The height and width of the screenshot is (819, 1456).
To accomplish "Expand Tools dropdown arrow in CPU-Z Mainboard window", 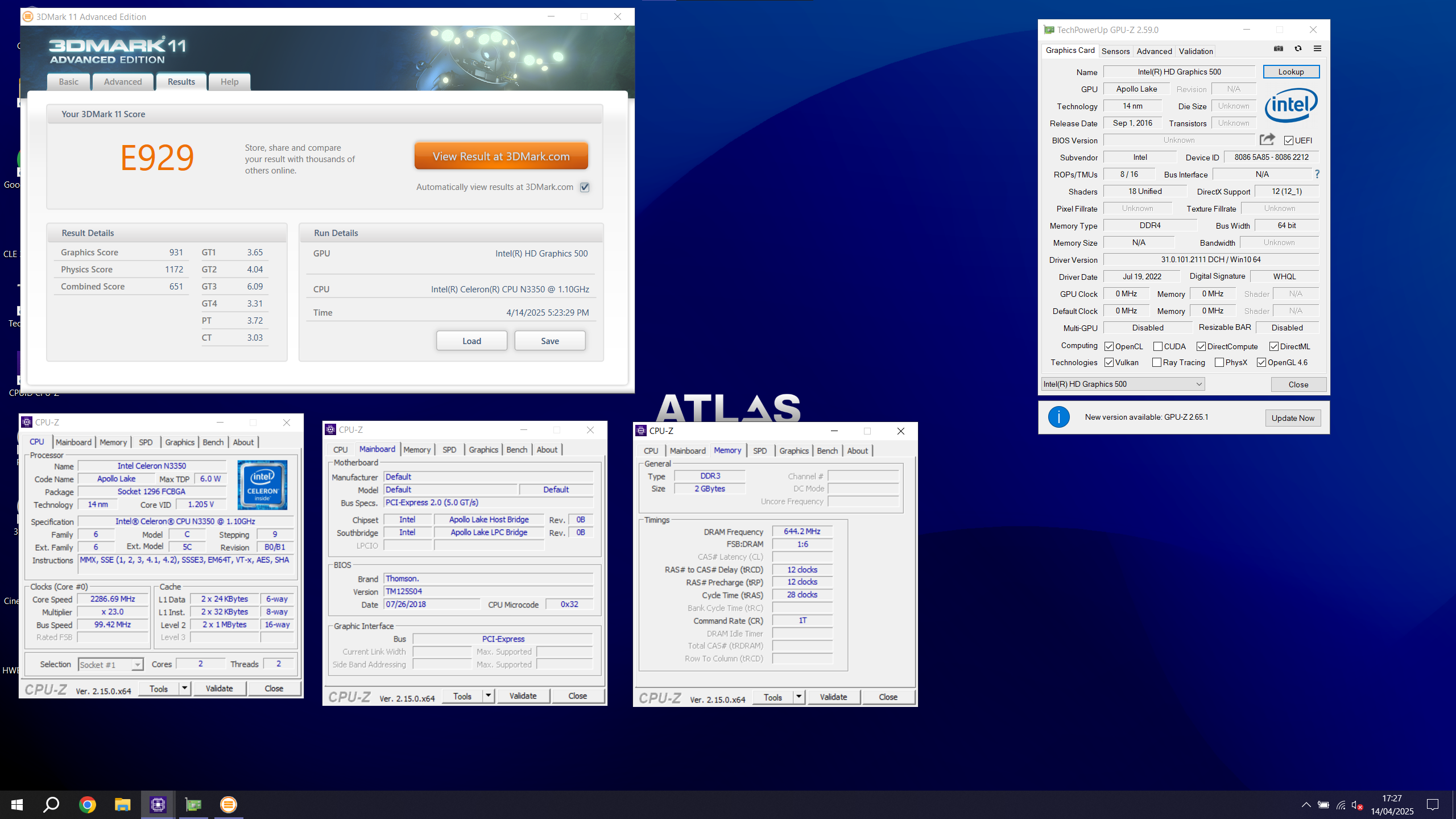I will click(x=488, y=696).
